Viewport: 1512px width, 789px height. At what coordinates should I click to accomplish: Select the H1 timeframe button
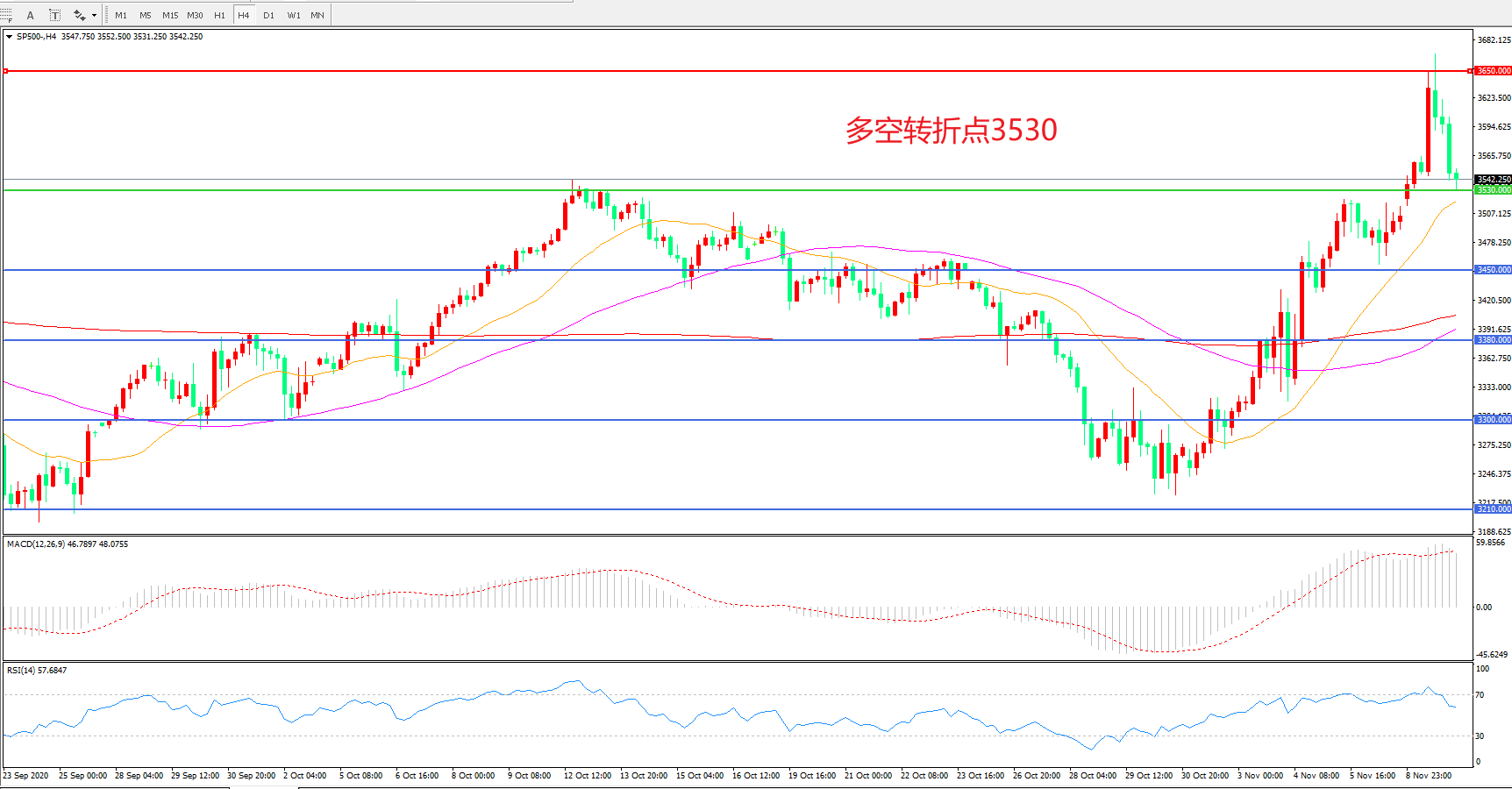(219, 15)
